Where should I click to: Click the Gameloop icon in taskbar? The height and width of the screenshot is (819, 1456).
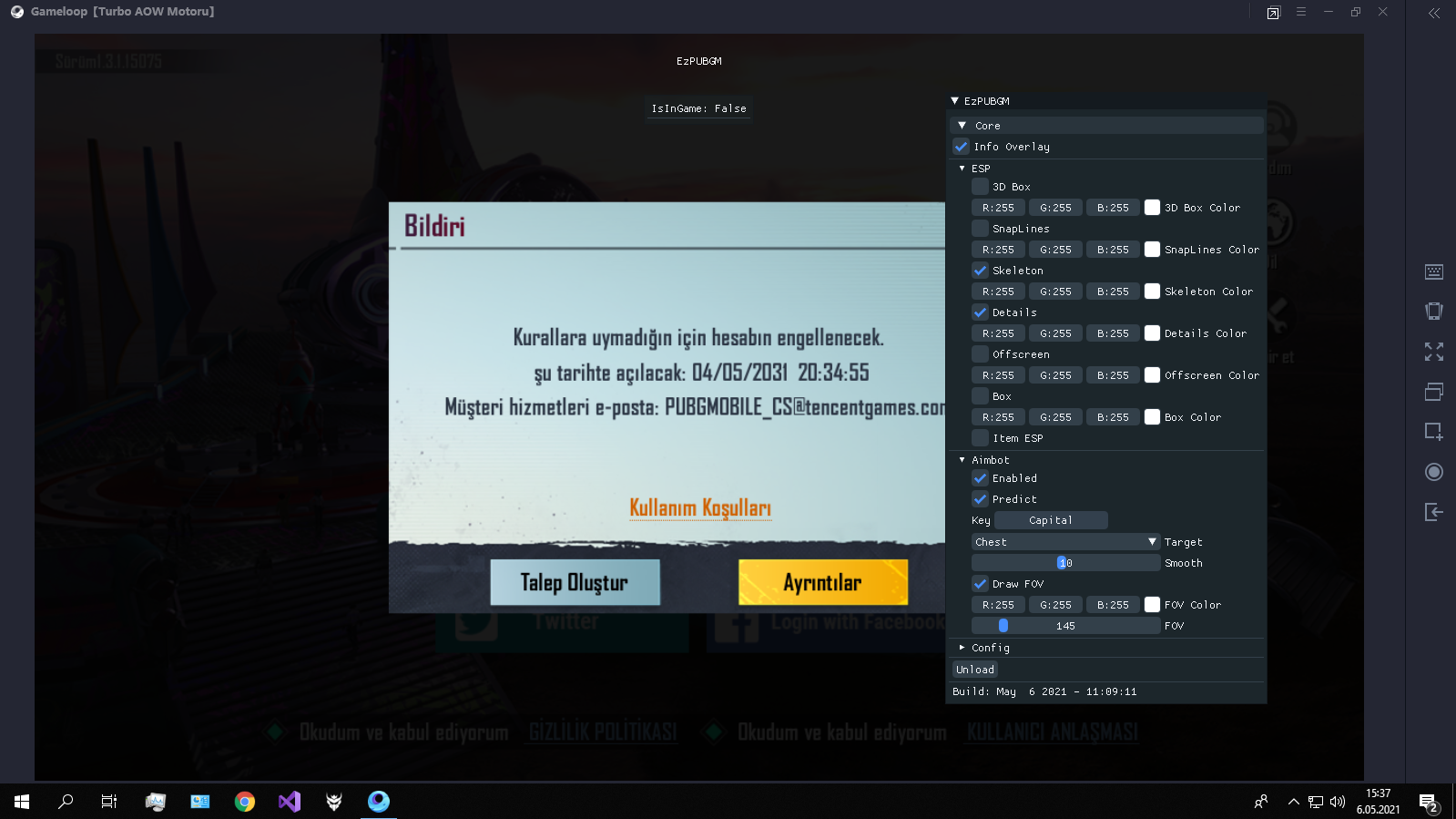[x=379, y=802]
